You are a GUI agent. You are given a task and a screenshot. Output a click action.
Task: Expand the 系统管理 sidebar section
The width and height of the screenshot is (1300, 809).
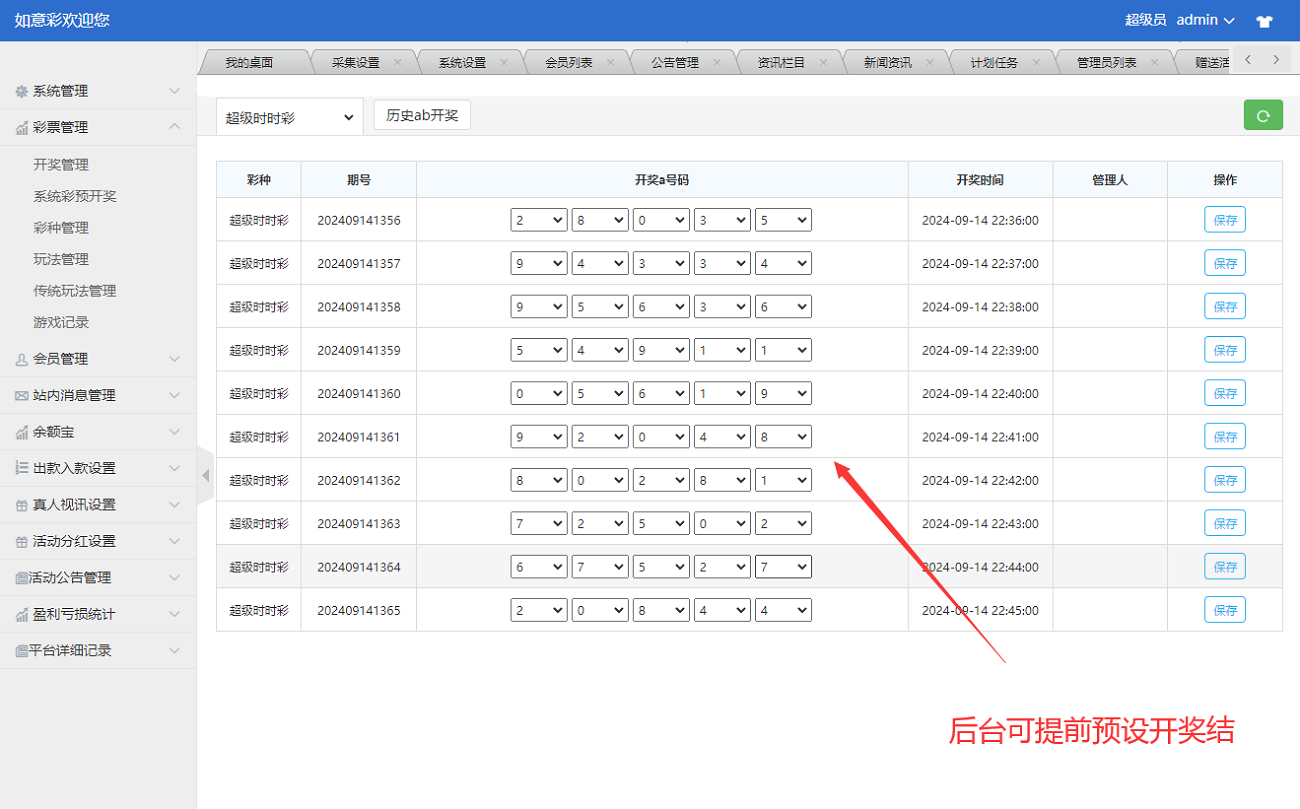pyautogui.click(x=98, y=91)
